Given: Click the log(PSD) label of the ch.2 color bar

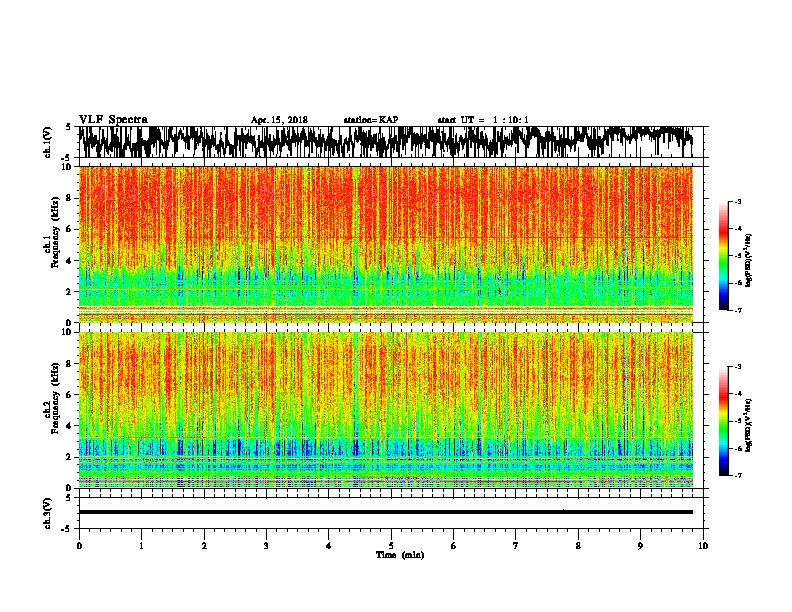Looking at the screenshot, I should pyautogui.click(x=749, y=425).
